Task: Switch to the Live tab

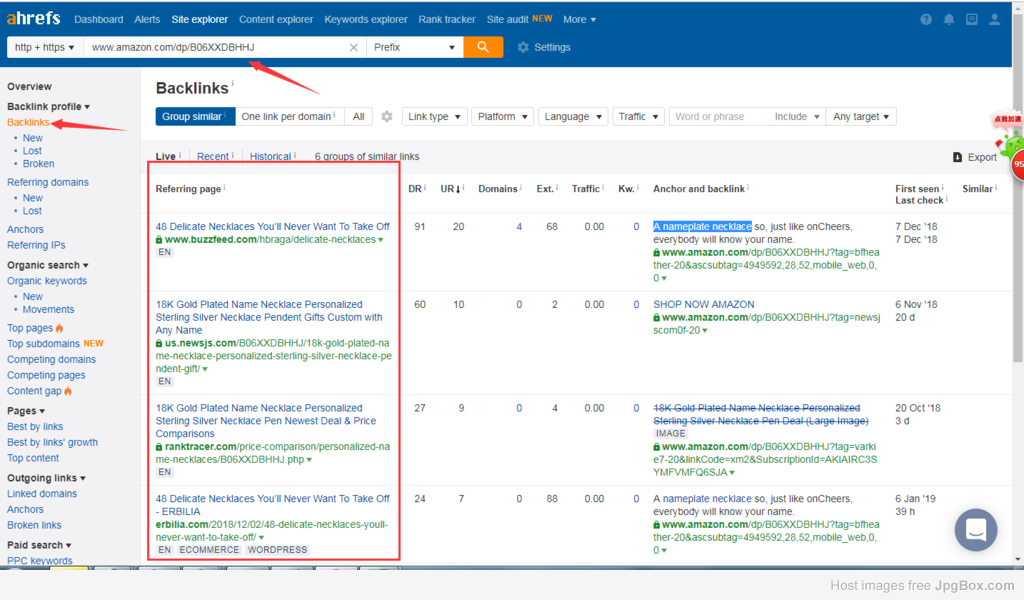Action: (165, 157)
